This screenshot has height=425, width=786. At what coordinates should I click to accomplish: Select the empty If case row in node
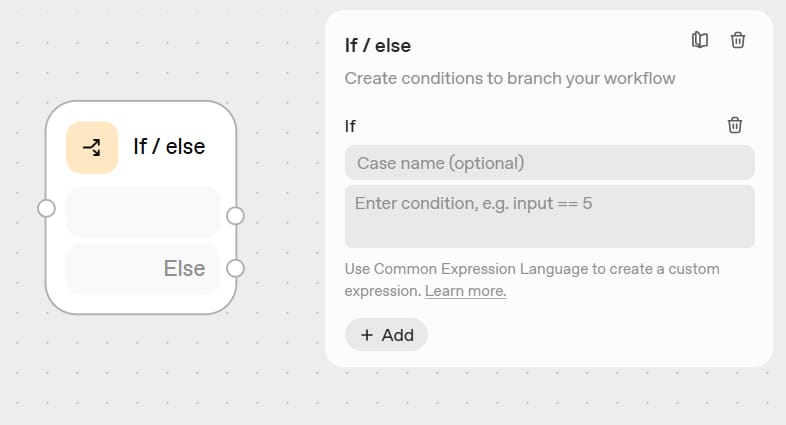pyautogui.click(x=142, y=212)
